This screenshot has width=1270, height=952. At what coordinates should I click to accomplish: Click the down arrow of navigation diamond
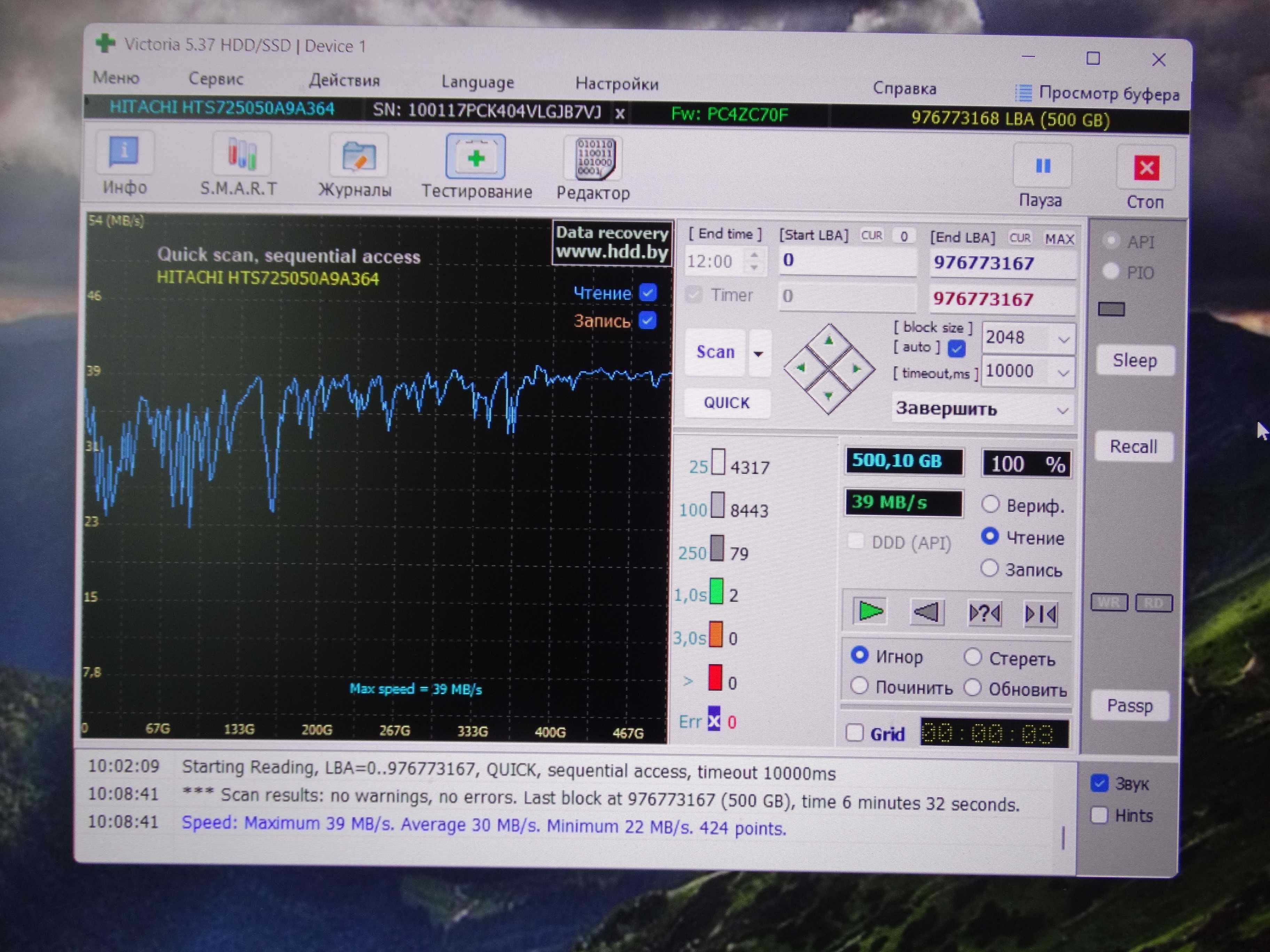[x=829, y=396]
